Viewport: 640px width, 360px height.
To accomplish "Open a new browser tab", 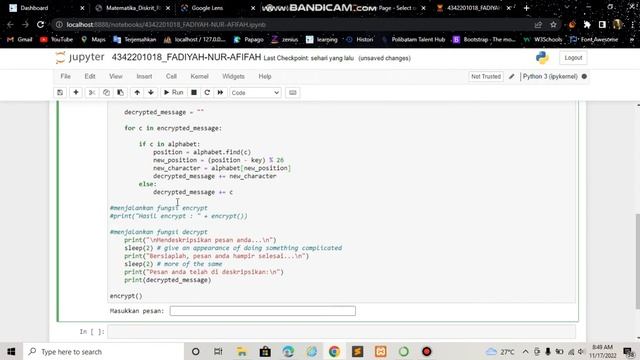I will click(x=527, y=8).
